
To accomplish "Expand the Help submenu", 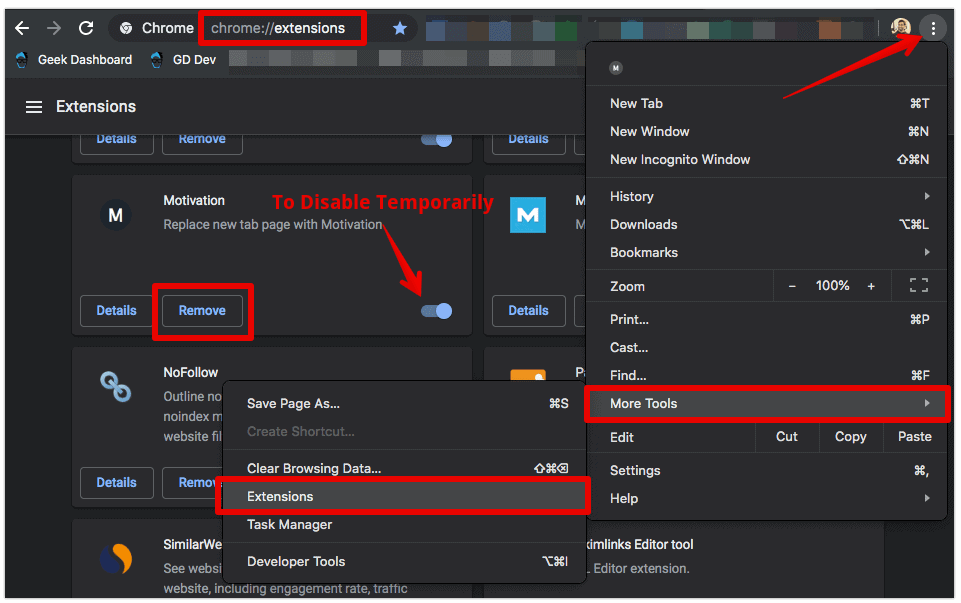I will pyautogui.click(x=765, y=499).
